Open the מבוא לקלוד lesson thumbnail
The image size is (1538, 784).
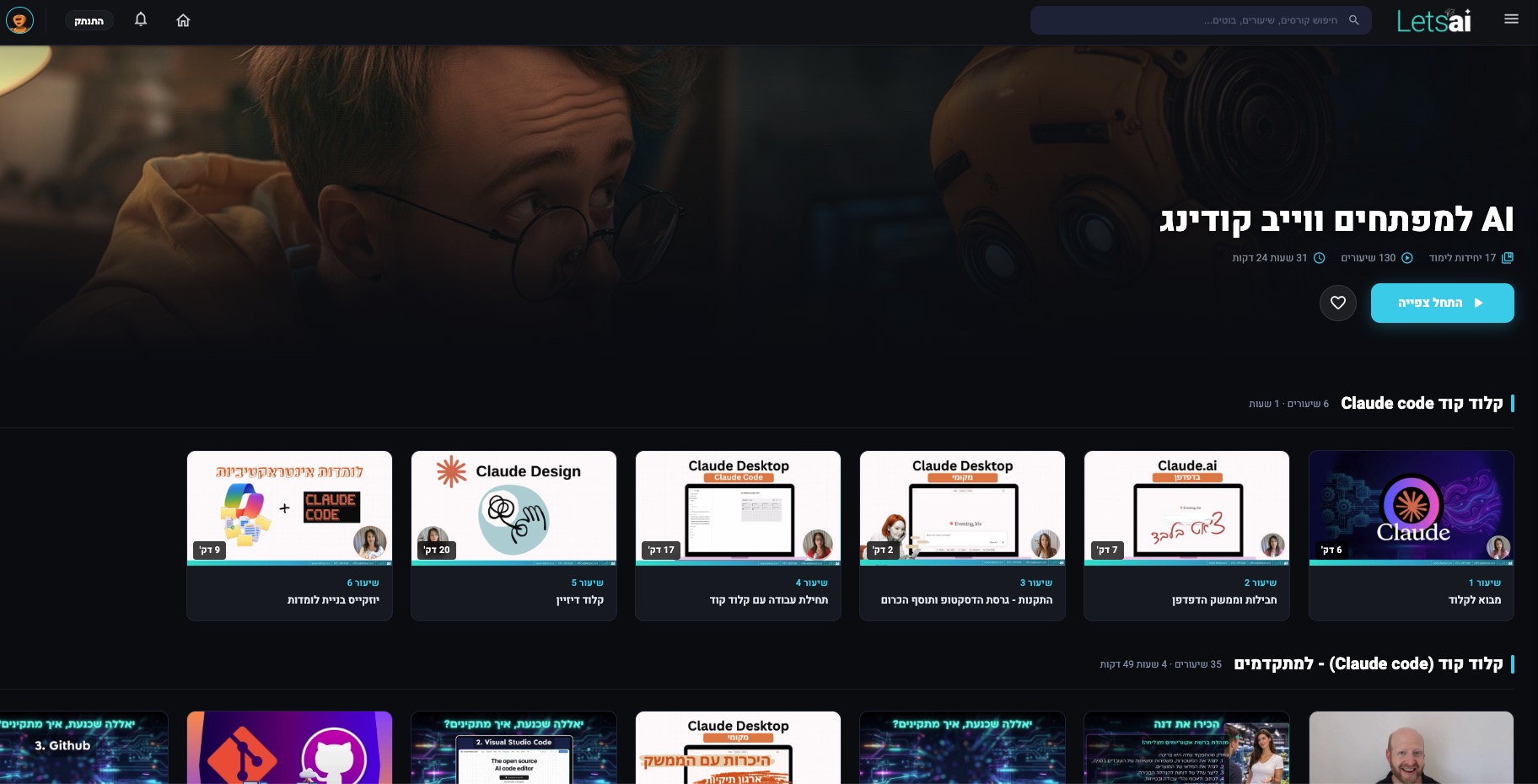(1412, 507)
